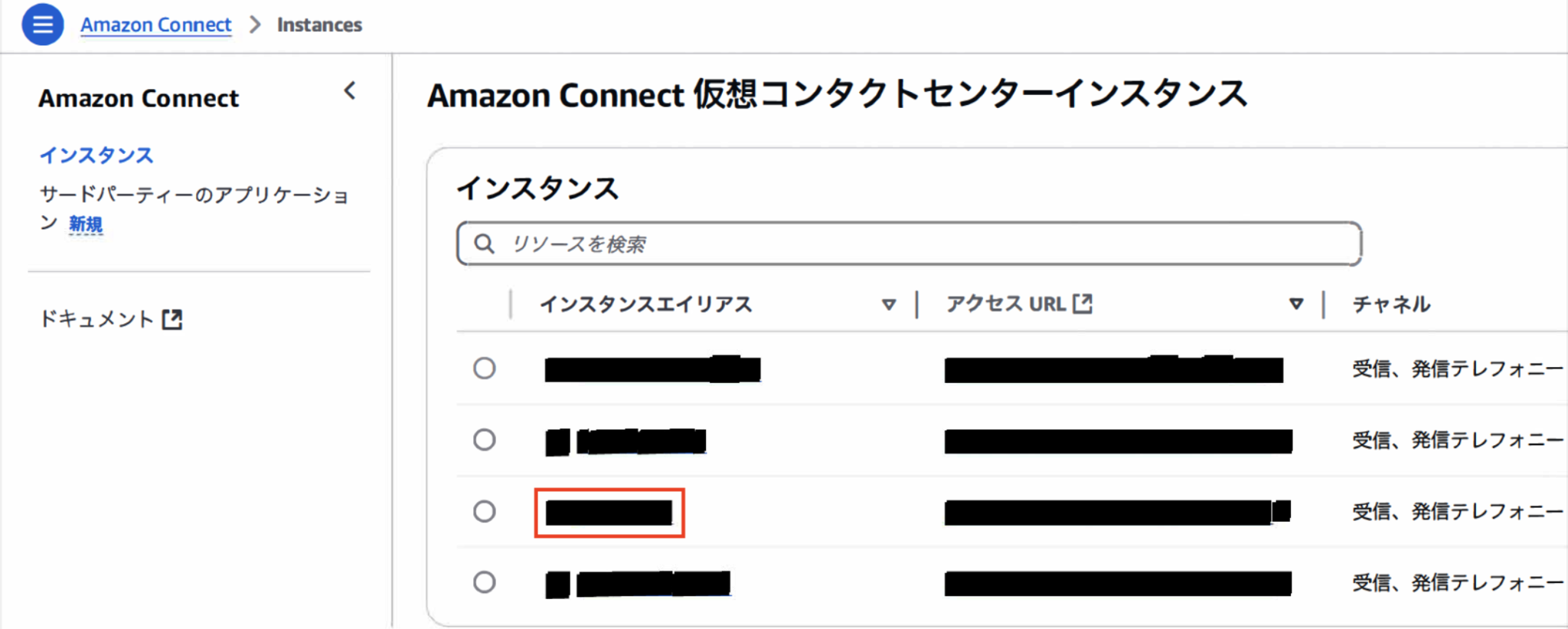The height and width of the screenshot is (629, 1568).
Task: Sort インスタンスエイリアス using its dropdown arrow
Action: point(888,304)
